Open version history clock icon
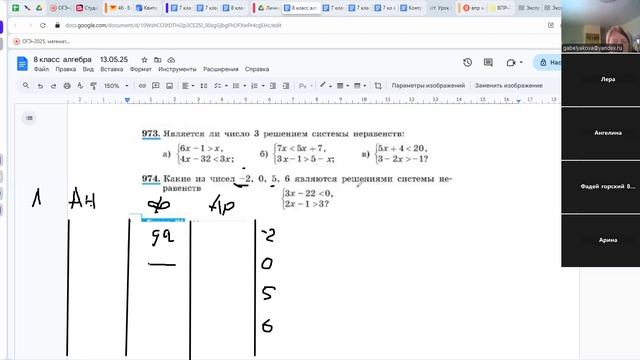This screenshot has width=640, height=360. pos(467,62)
